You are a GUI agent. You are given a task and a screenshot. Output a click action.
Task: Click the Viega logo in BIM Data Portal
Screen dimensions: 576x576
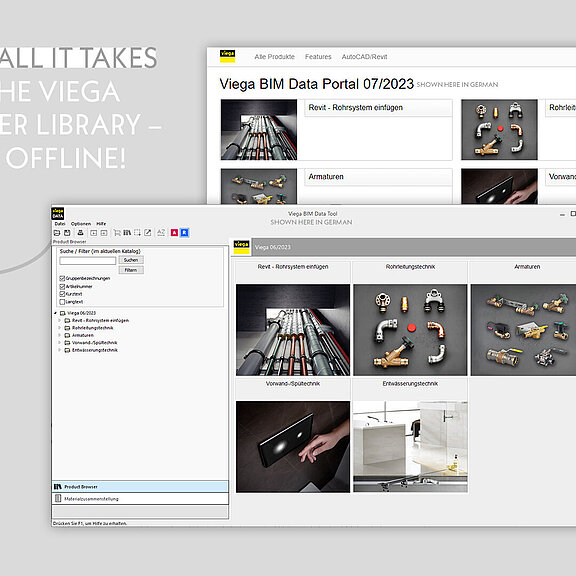point(227,56)
